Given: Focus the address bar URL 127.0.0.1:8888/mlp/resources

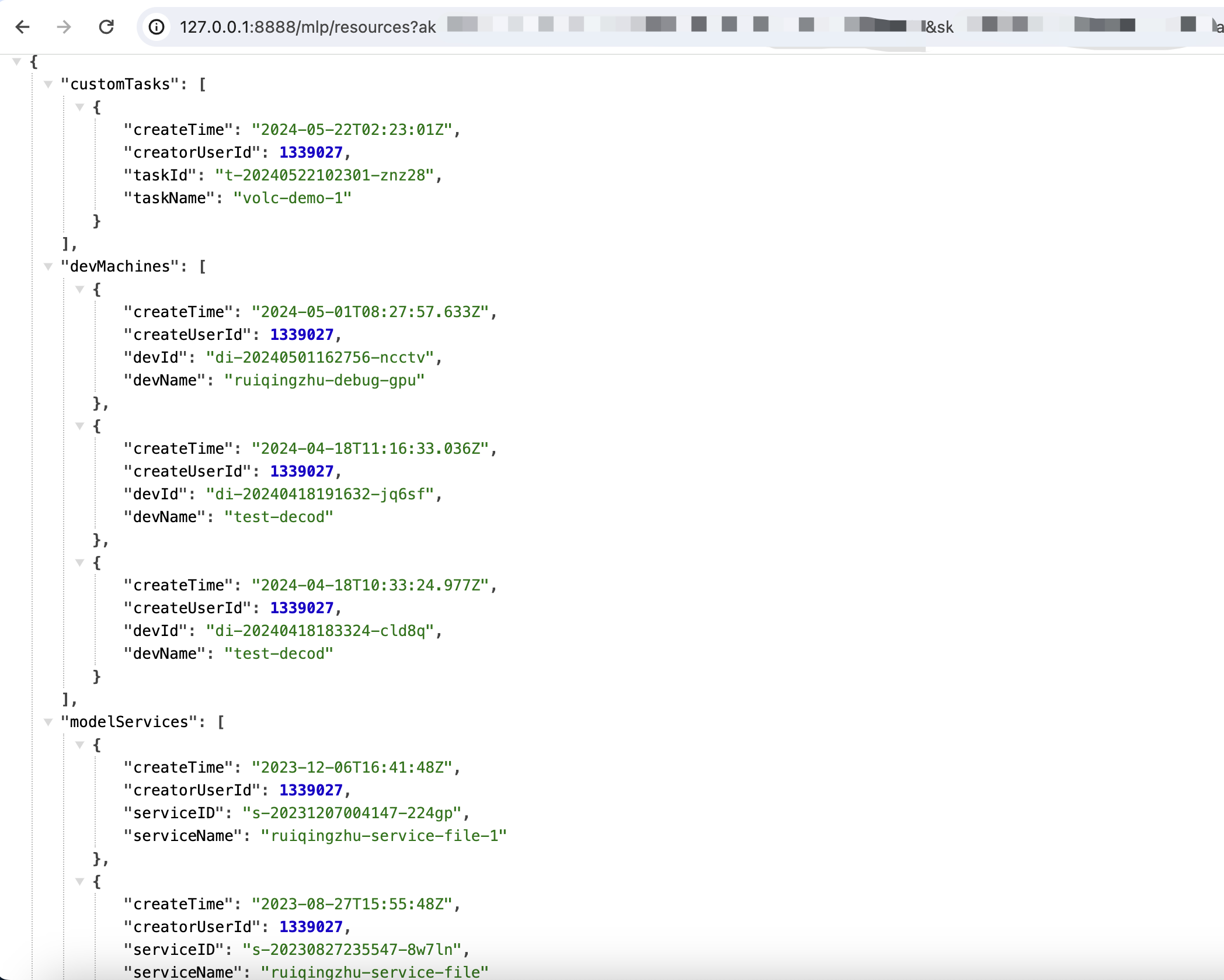Looking at the screenshot, I should 307,27.
